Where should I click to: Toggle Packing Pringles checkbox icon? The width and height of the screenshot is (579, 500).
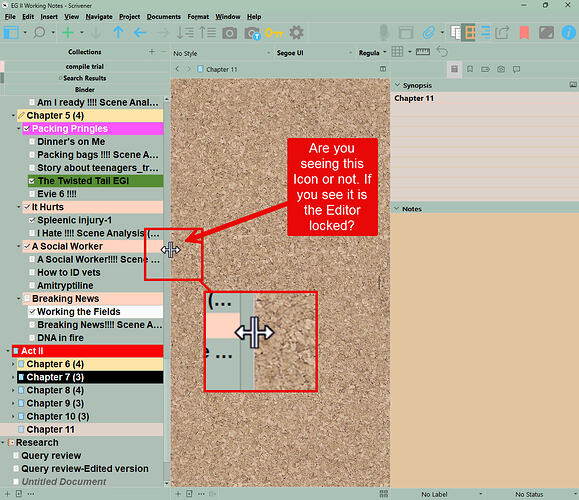point(27,129)
